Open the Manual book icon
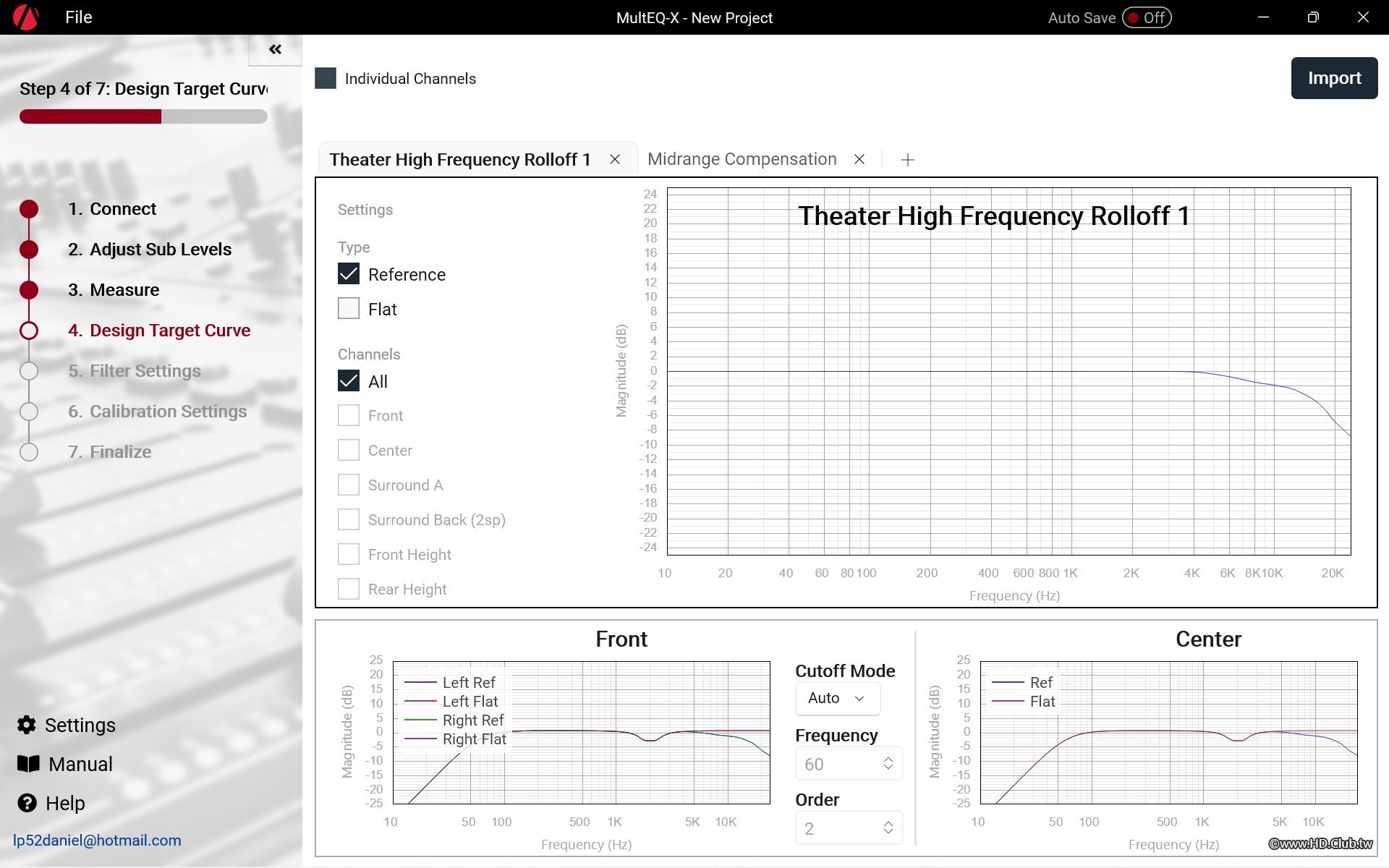1389x868 pixels. coord(28,764)
